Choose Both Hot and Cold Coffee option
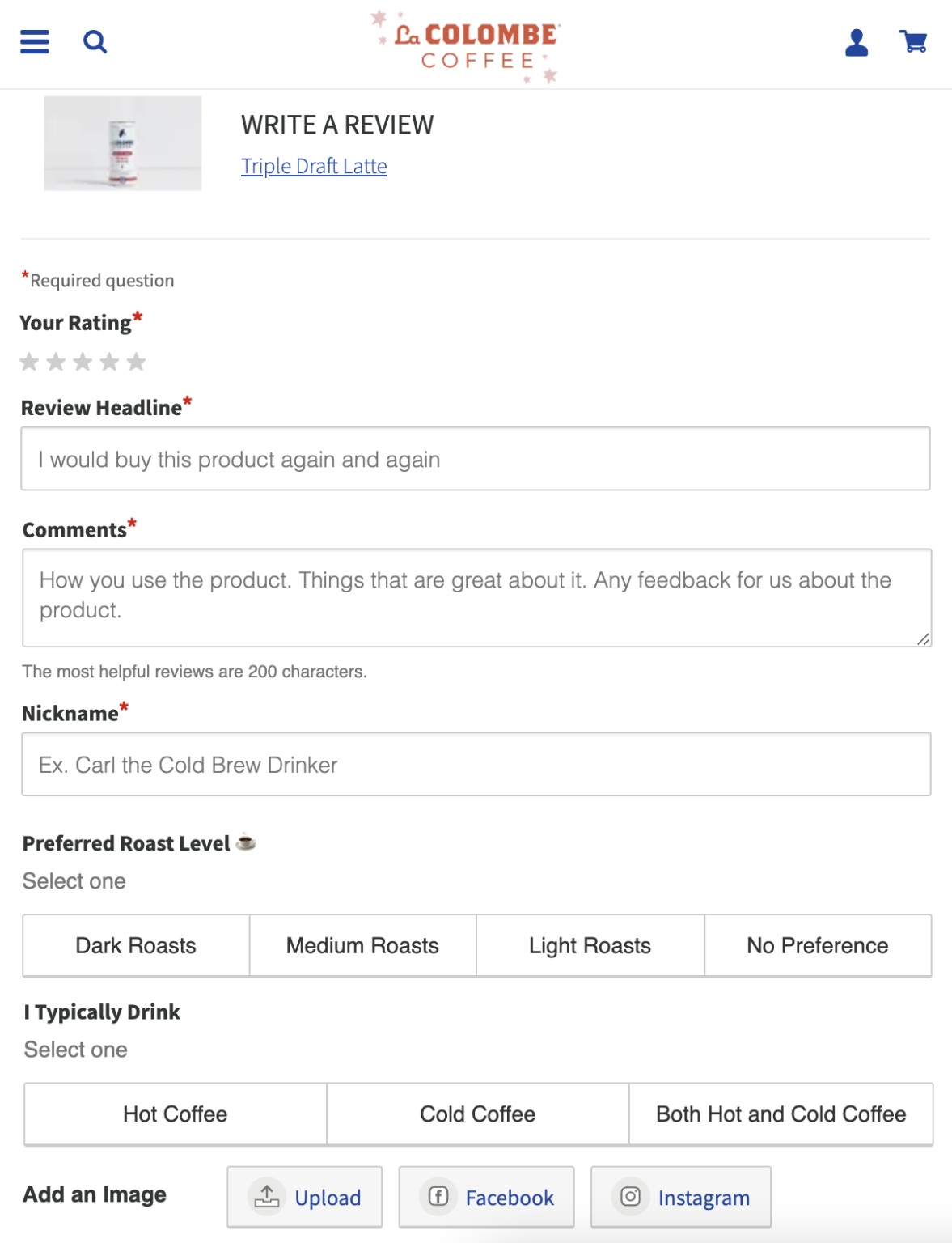The width and height of the screenshot is (952, 1243). (781, 1114)
